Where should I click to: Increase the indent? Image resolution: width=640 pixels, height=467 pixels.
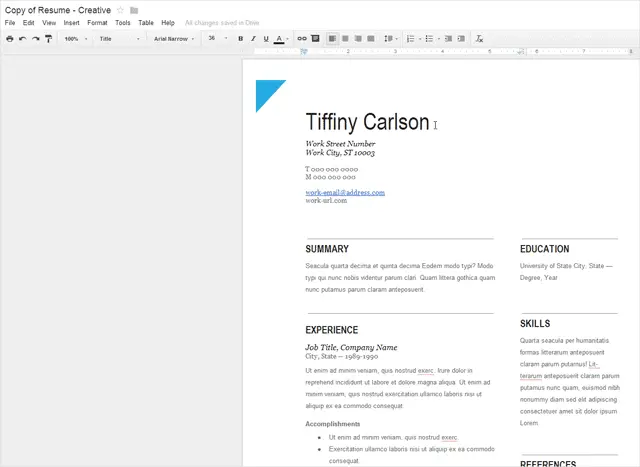coord(461,39)
